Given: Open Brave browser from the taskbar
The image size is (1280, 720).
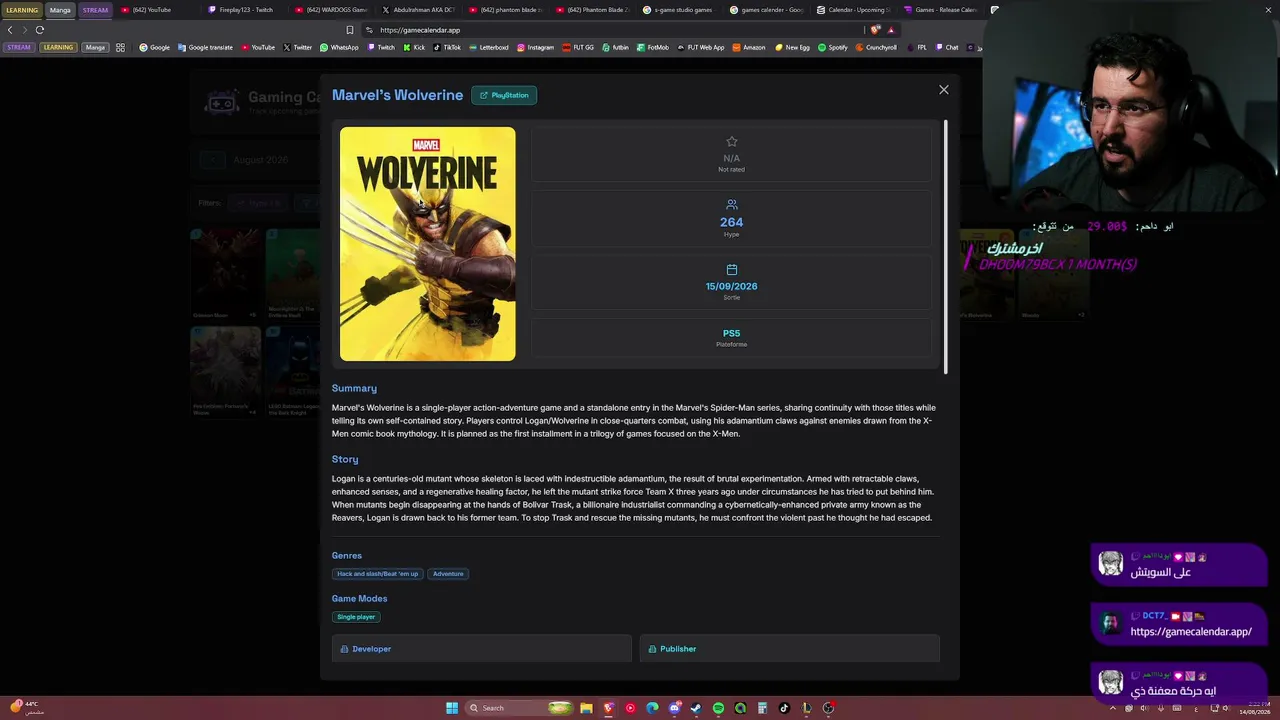Looking at the screenshot, I should coord(608,708).
